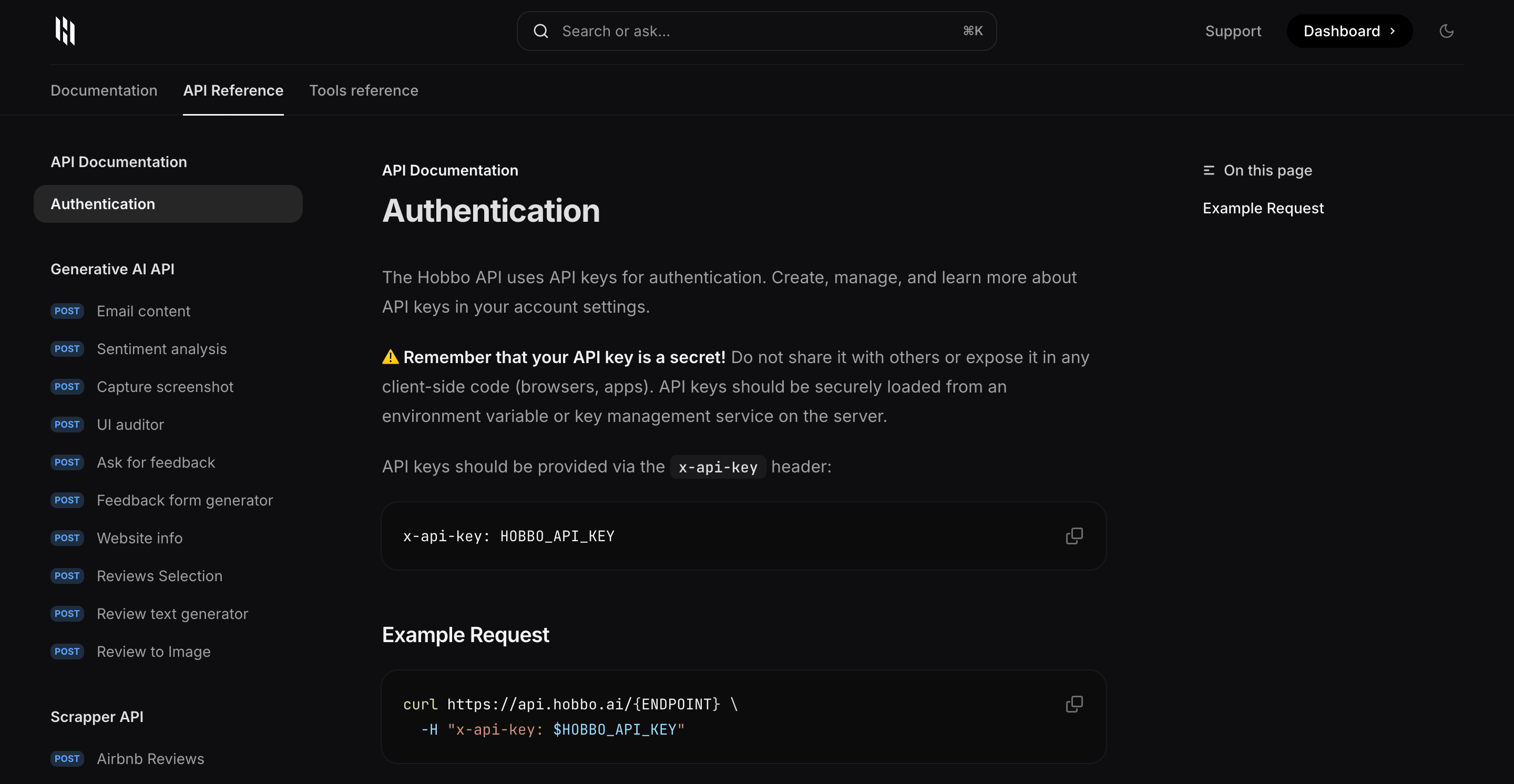
Task: Select the Review to Image endpoint
Action: (x=154, y=651)
